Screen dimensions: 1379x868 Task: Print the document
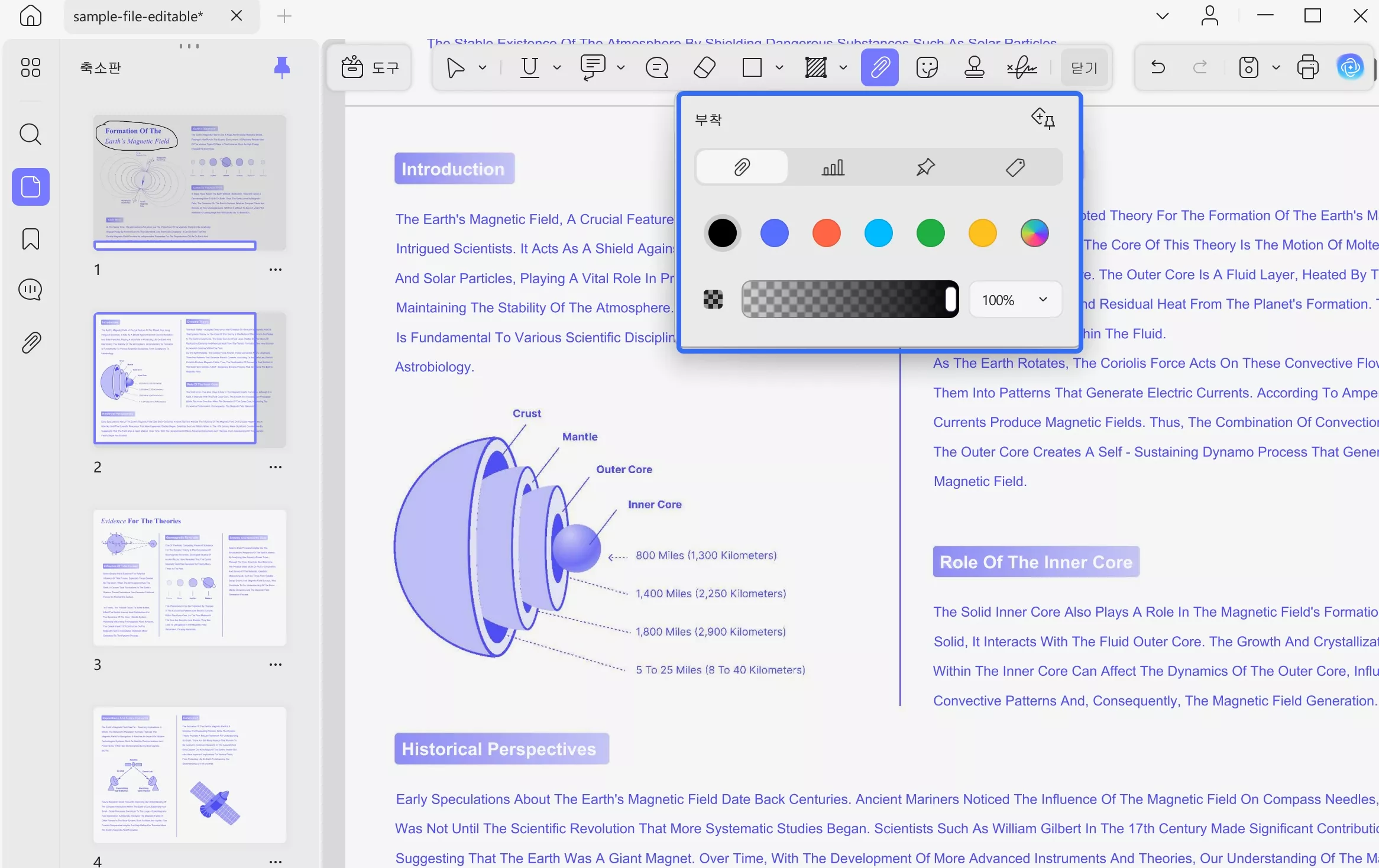1307,67
